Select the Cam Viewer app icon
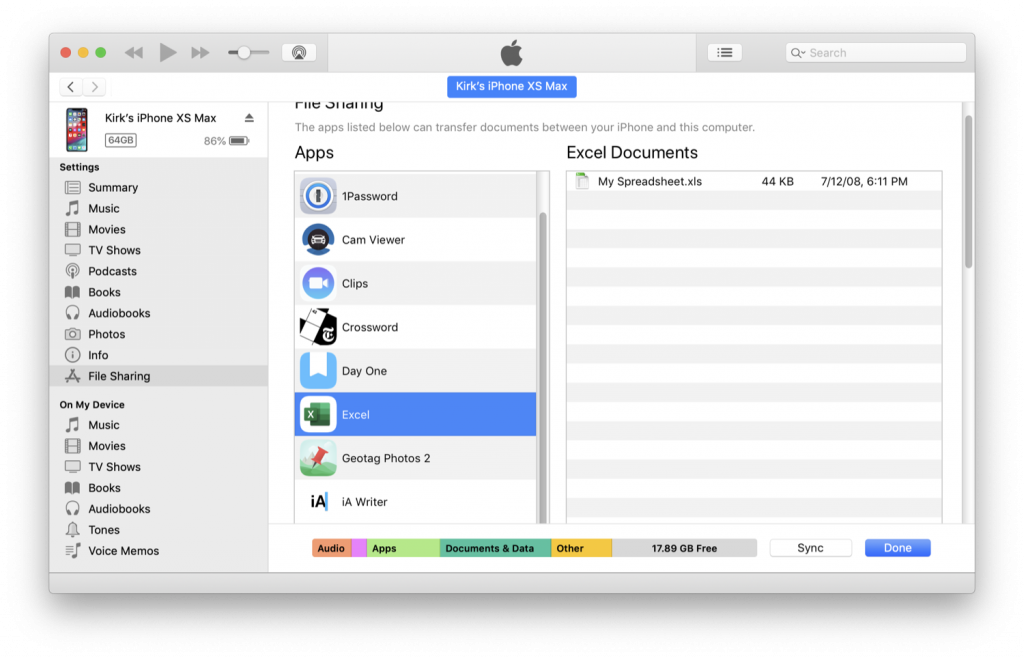This screenshot has height=658, width=1024. point(317,239)
